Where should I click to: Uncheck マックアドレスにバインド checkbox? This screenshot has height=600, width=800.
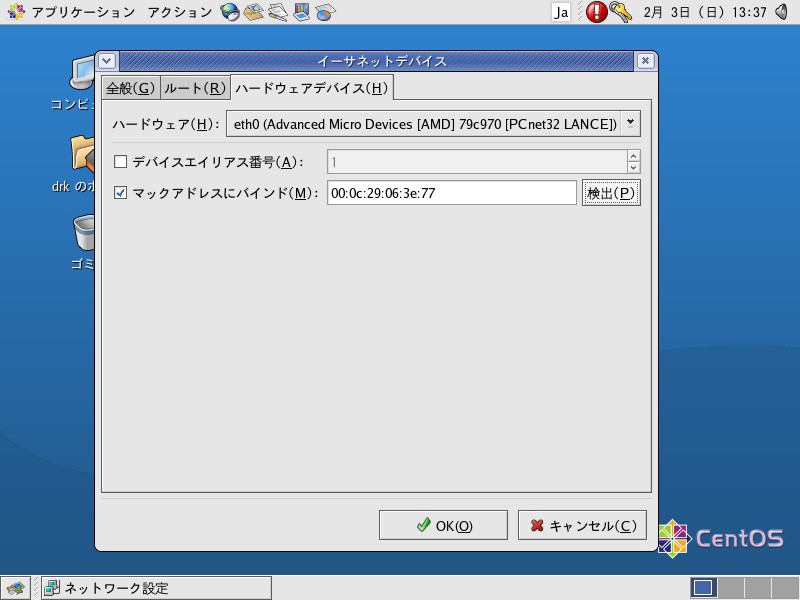point(120,193)
